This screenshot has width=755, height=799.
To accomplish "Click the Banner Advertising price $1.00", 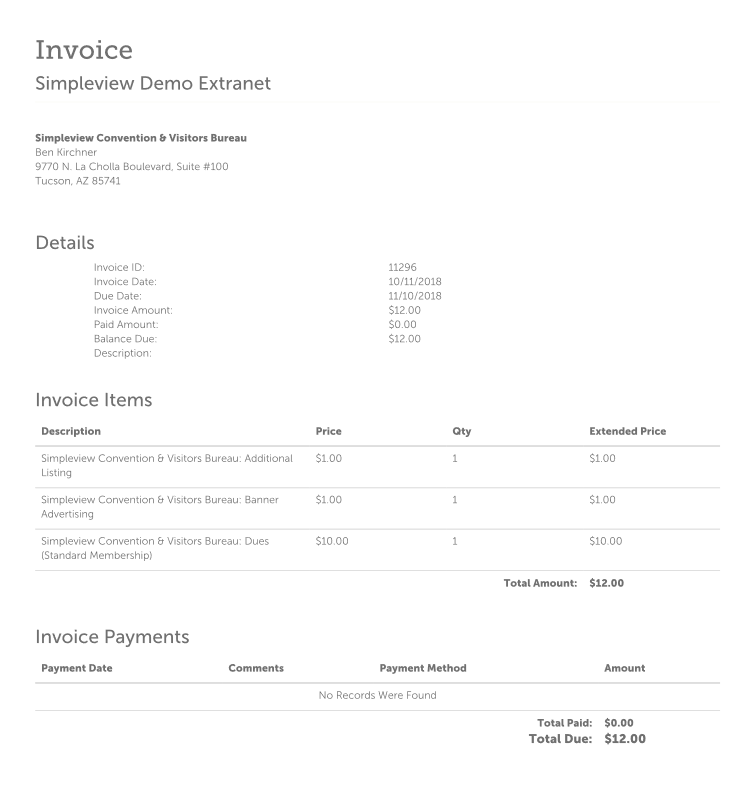I will (x=329, y=499).
